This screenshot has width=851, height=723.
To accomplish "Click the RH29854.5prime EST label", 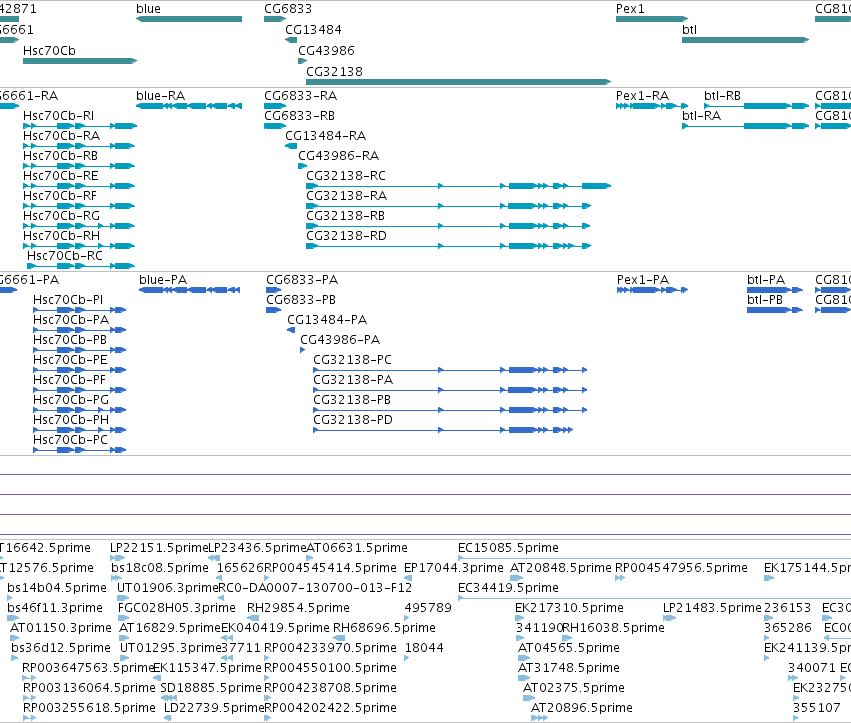I will coord(298,608).
